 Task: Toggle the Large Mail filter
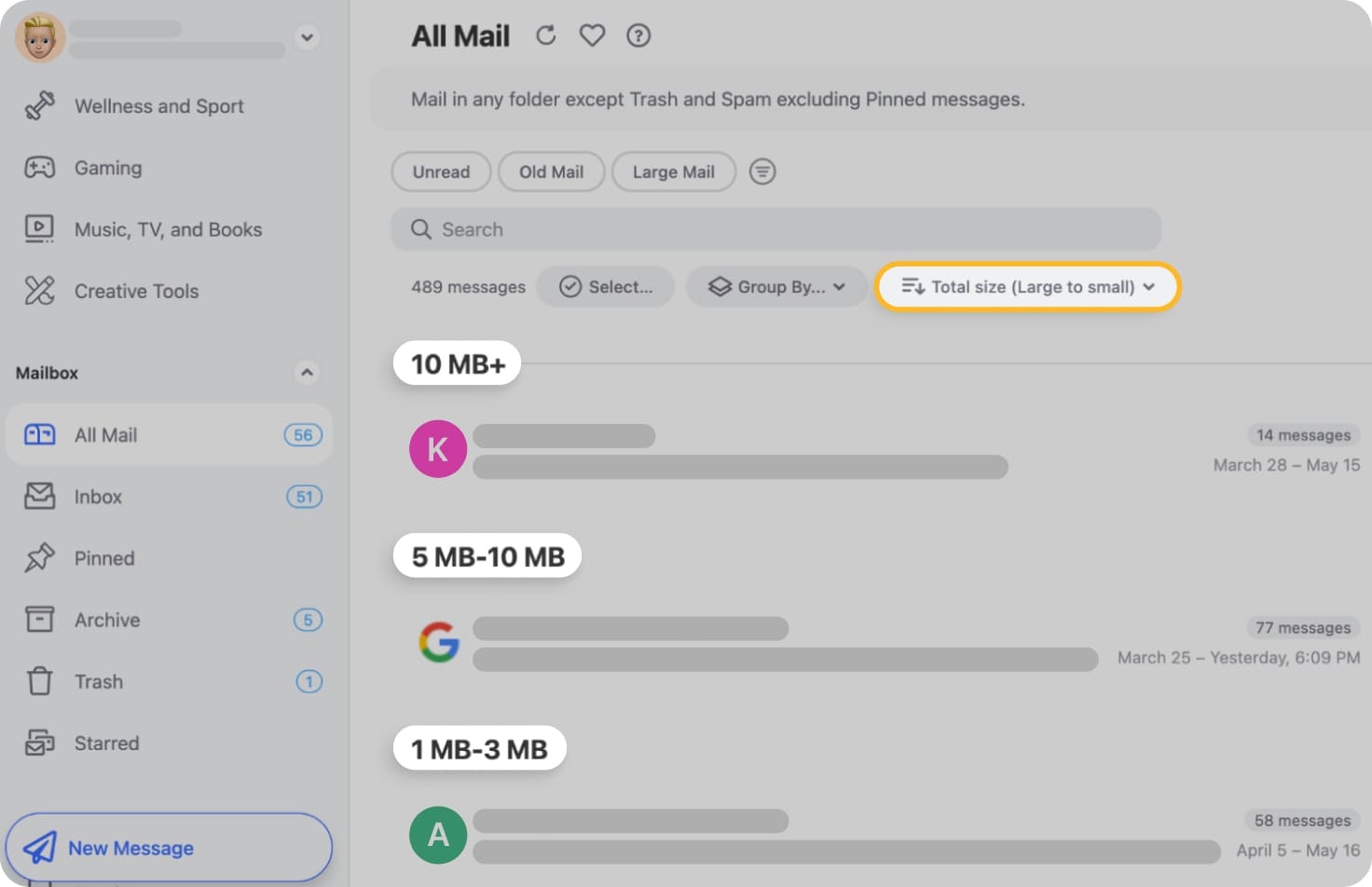tap(673, 171)
